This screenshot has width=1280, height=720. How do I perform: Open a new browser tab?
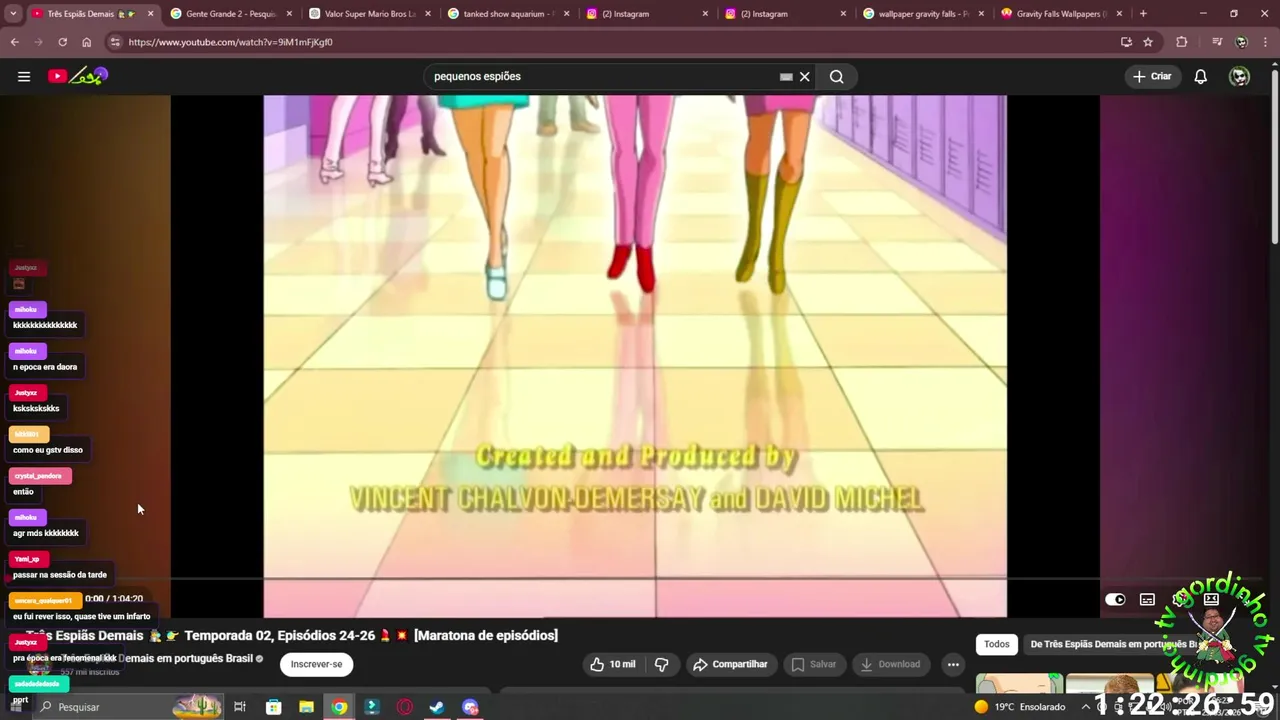1143,14
